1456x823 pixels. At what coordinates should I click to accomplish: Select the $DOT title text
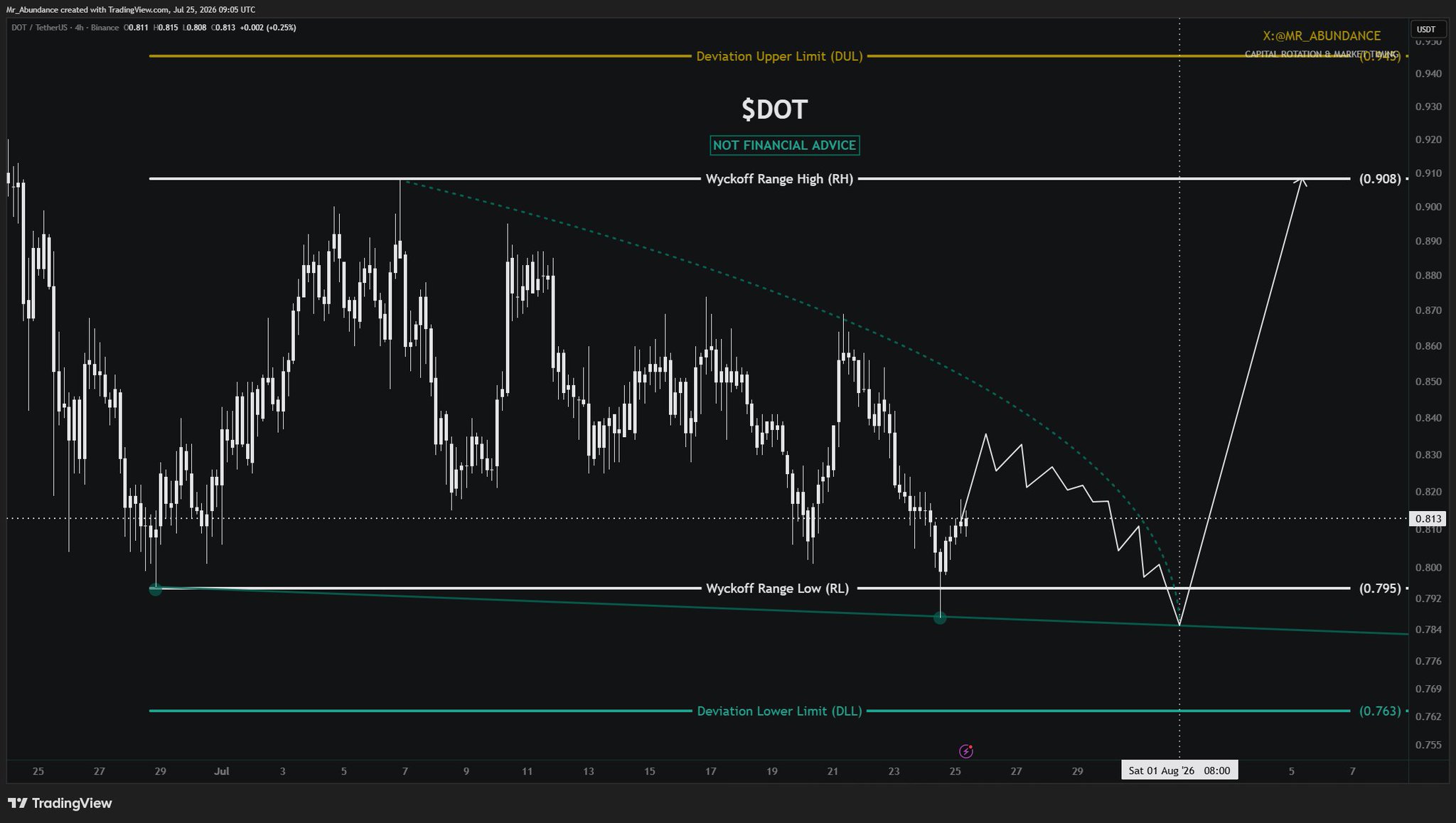click(774, 109)
